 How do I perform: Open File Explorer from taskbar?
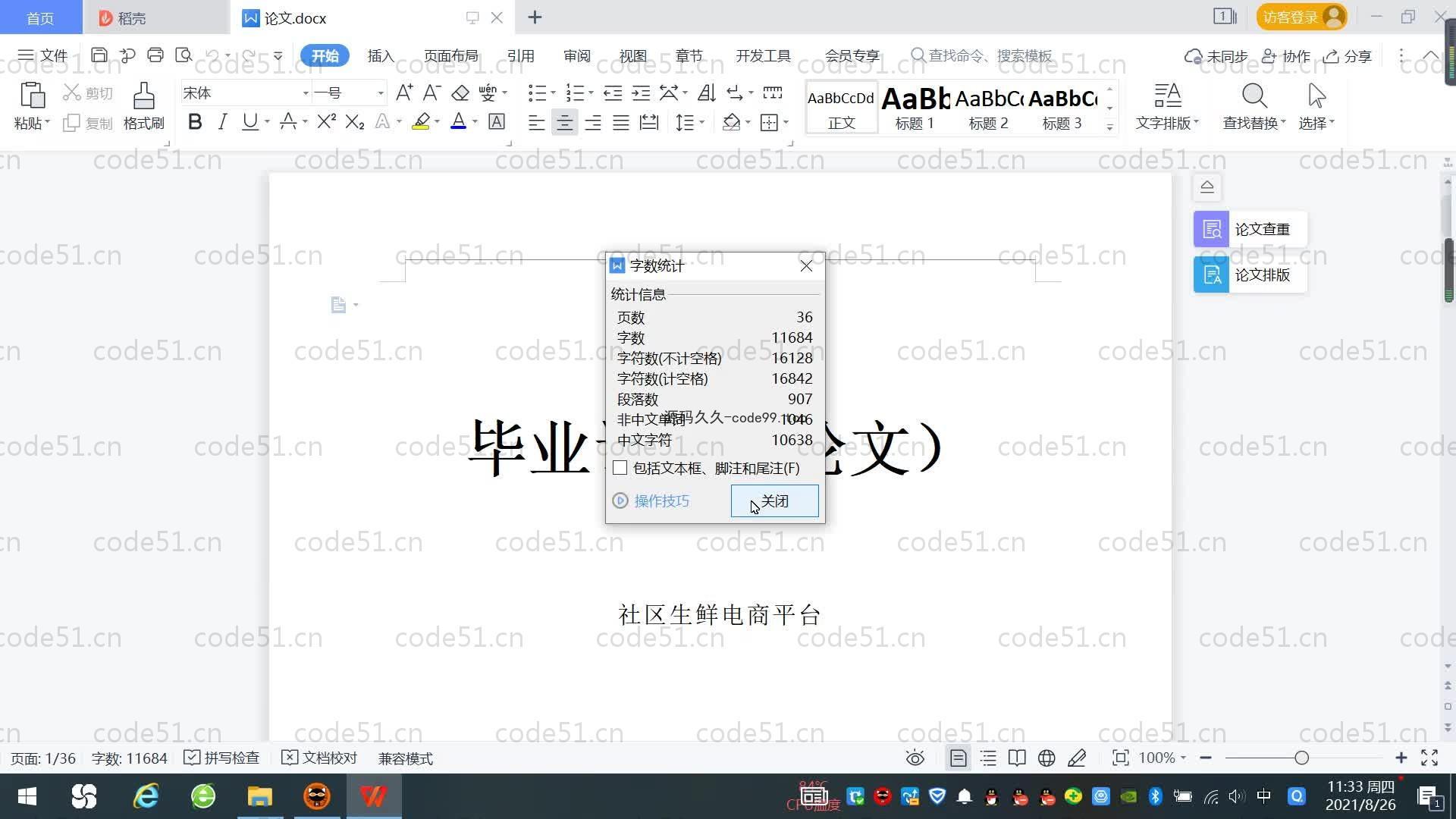tap(259, 797)
